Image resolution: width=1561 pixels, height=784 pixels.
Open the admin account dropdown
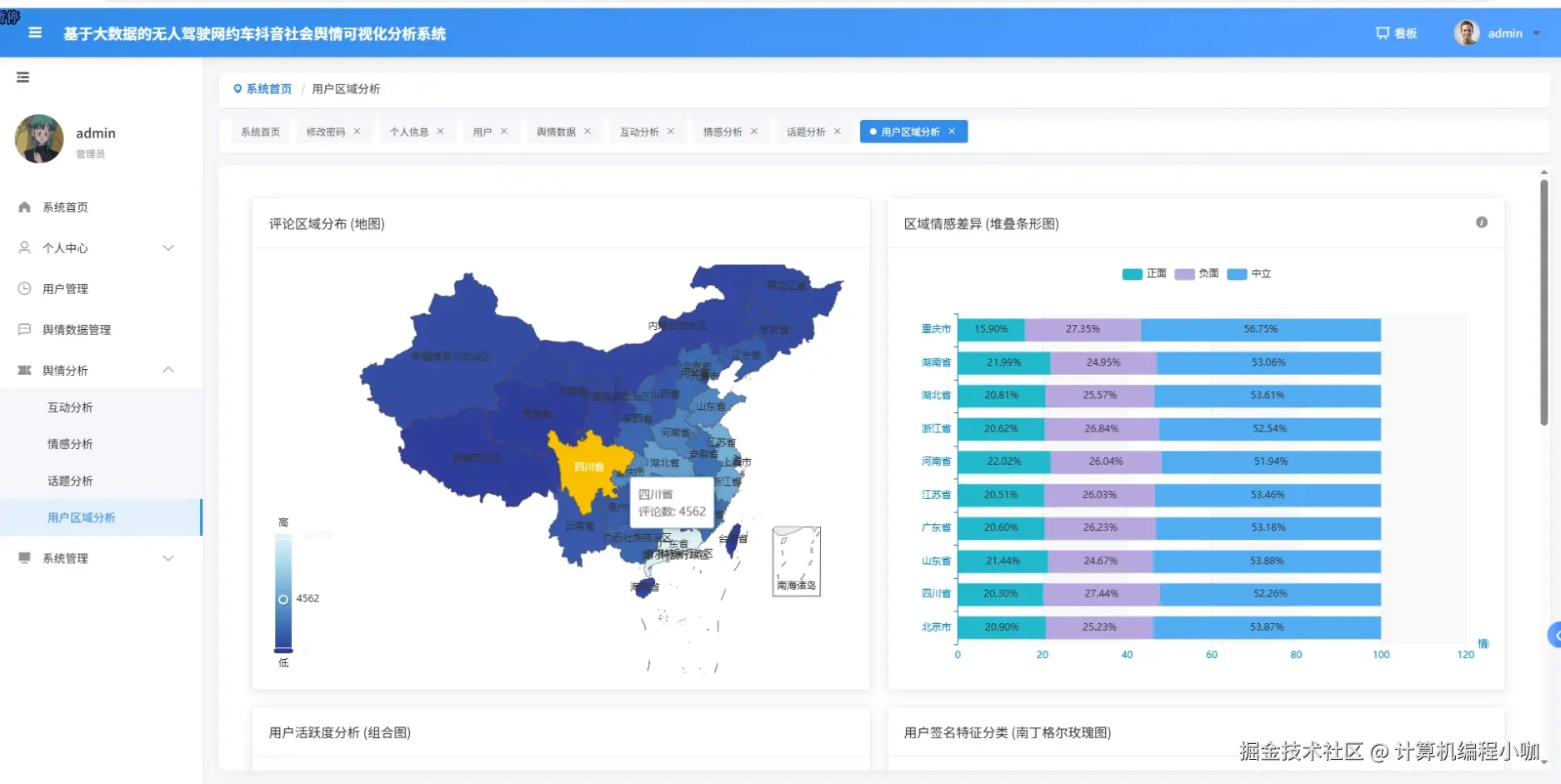1505,33
